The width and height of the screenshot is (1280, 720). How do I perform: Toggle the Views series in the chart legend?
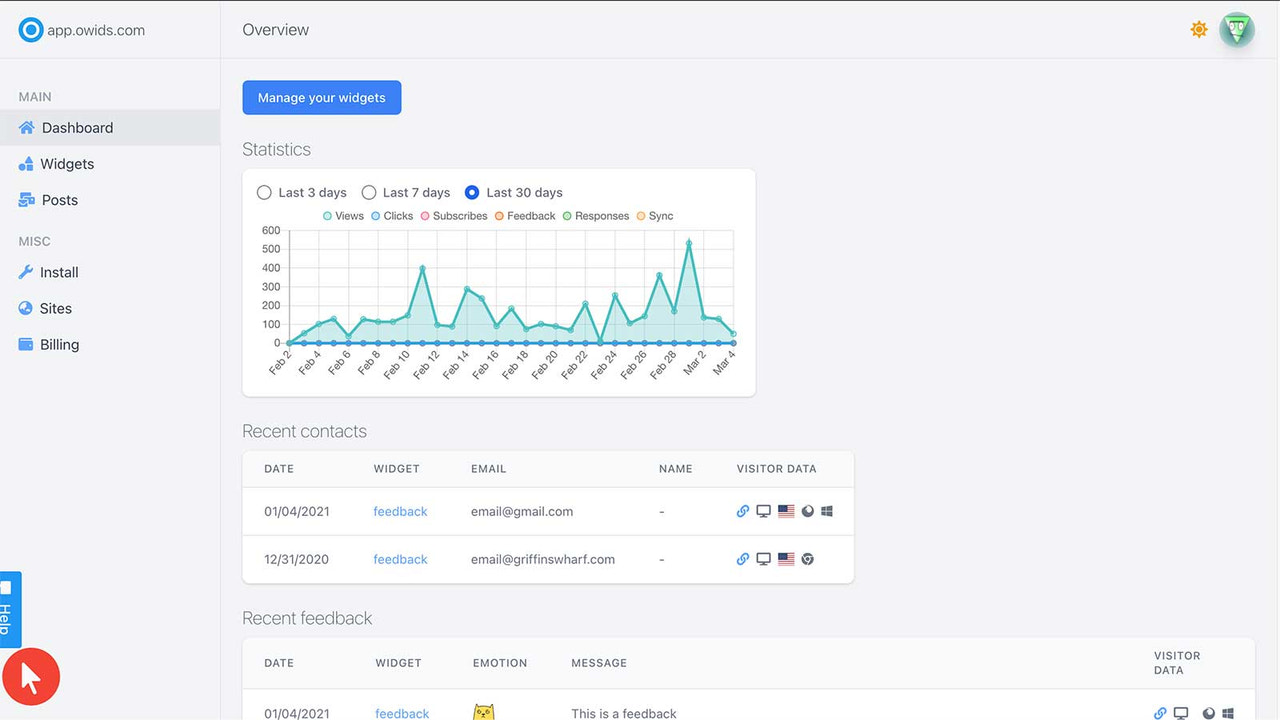coord(343,215)
